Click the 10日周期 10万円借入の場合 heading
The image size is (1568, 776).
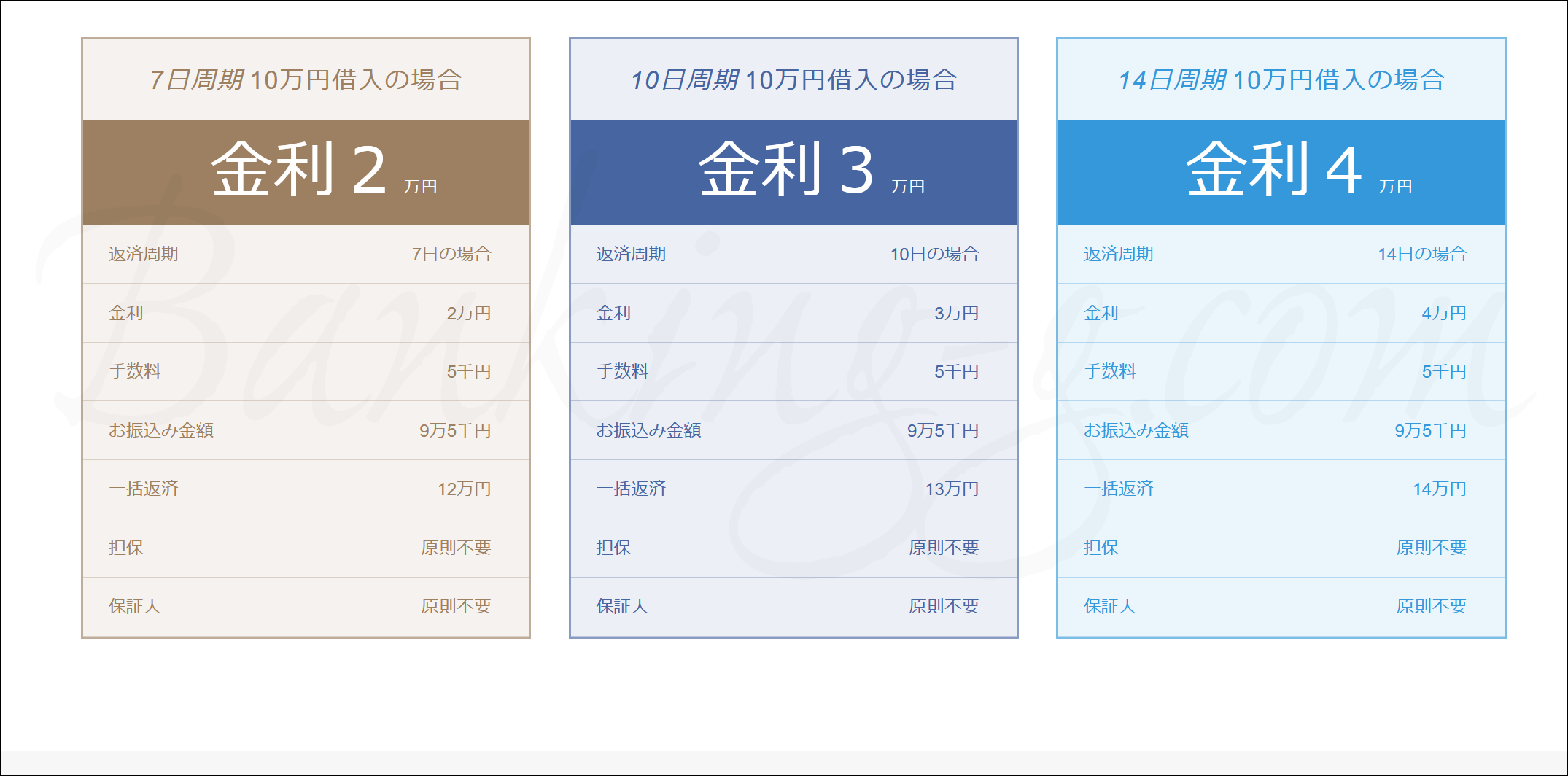coord(793,79)
